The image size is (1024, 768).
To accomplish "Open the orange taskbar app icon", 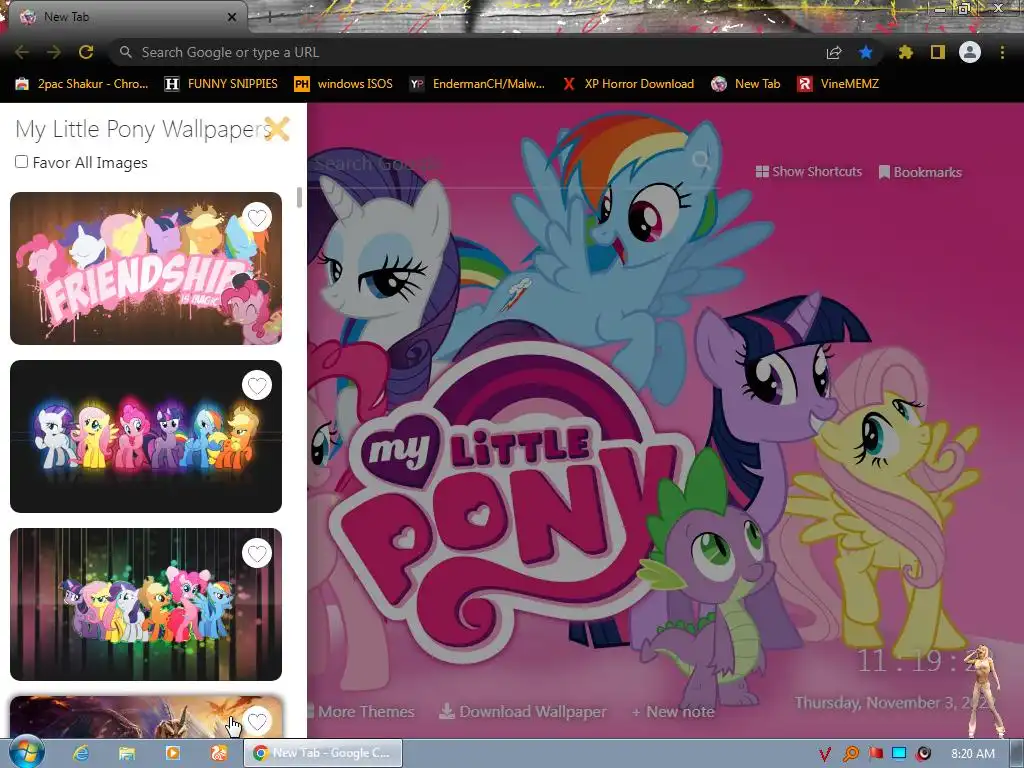I will pos(219,753).
